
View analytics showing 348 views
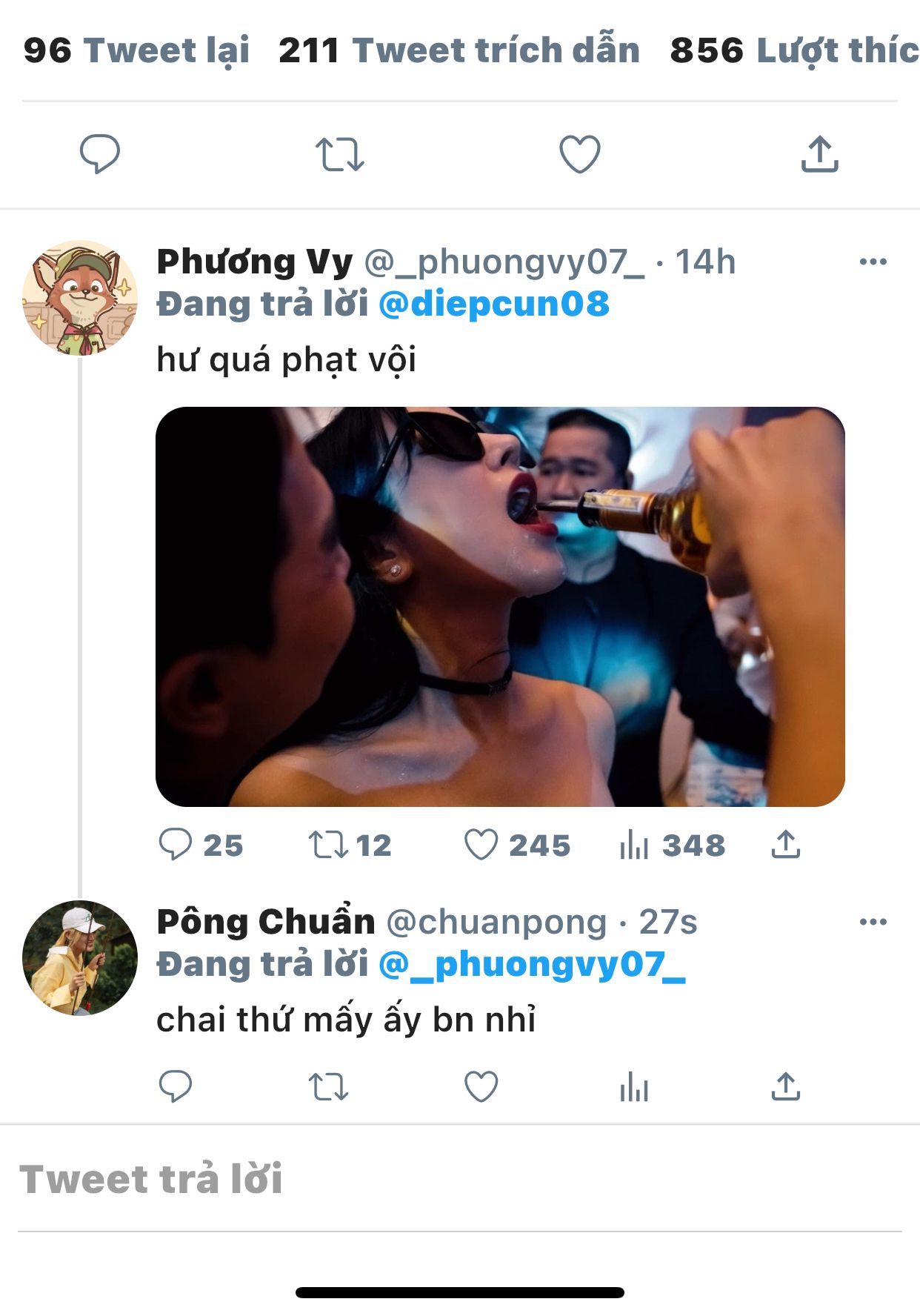click(x=672, y=845)
